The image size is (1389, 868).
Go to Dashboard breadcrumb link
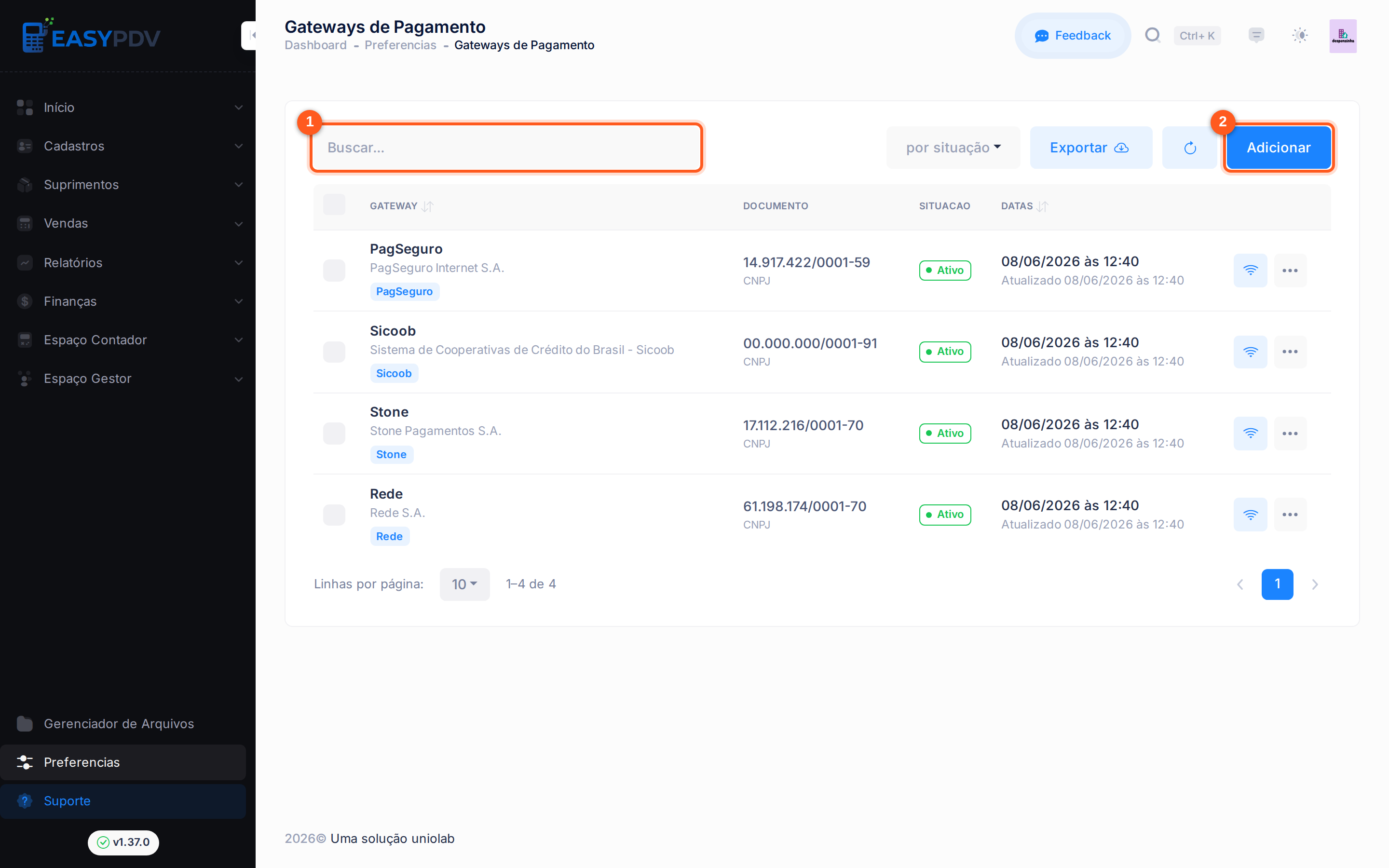[316, 45]
